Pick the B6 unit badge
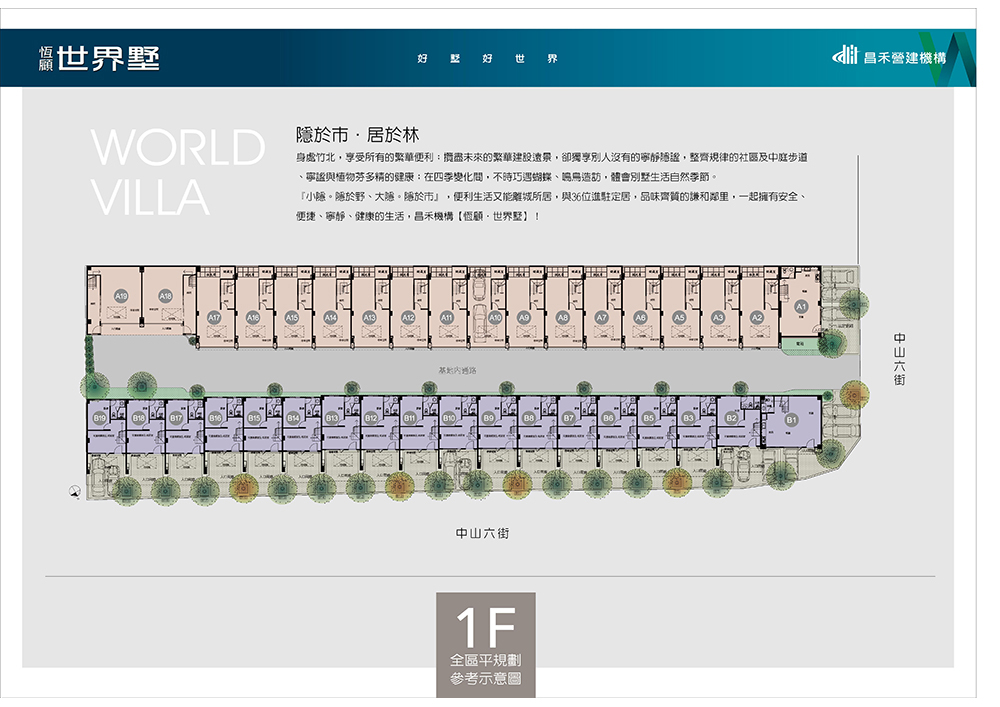 coord(608,418)
